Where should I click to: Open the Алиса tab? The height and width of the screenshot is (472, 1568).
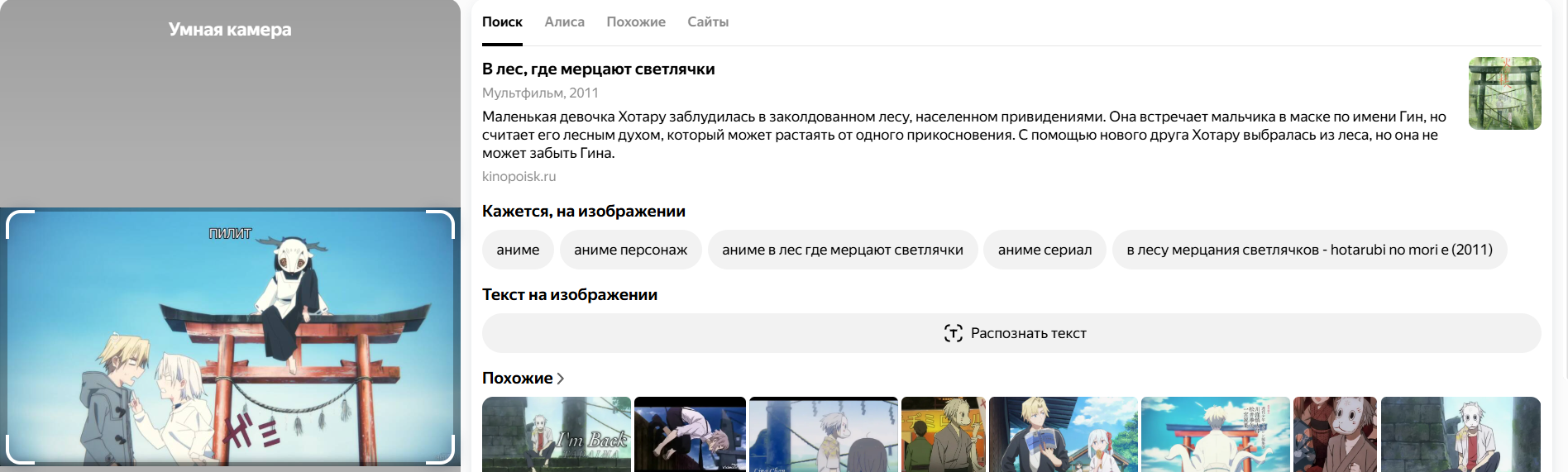click(564, 22)
